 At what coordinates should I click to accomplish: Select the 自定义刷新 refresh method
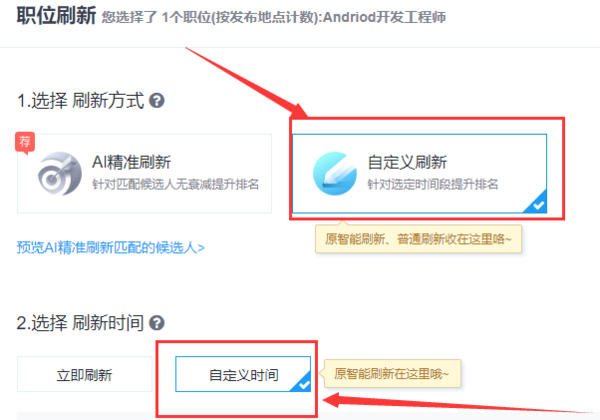pyautogui.click(x=419, y=174)
